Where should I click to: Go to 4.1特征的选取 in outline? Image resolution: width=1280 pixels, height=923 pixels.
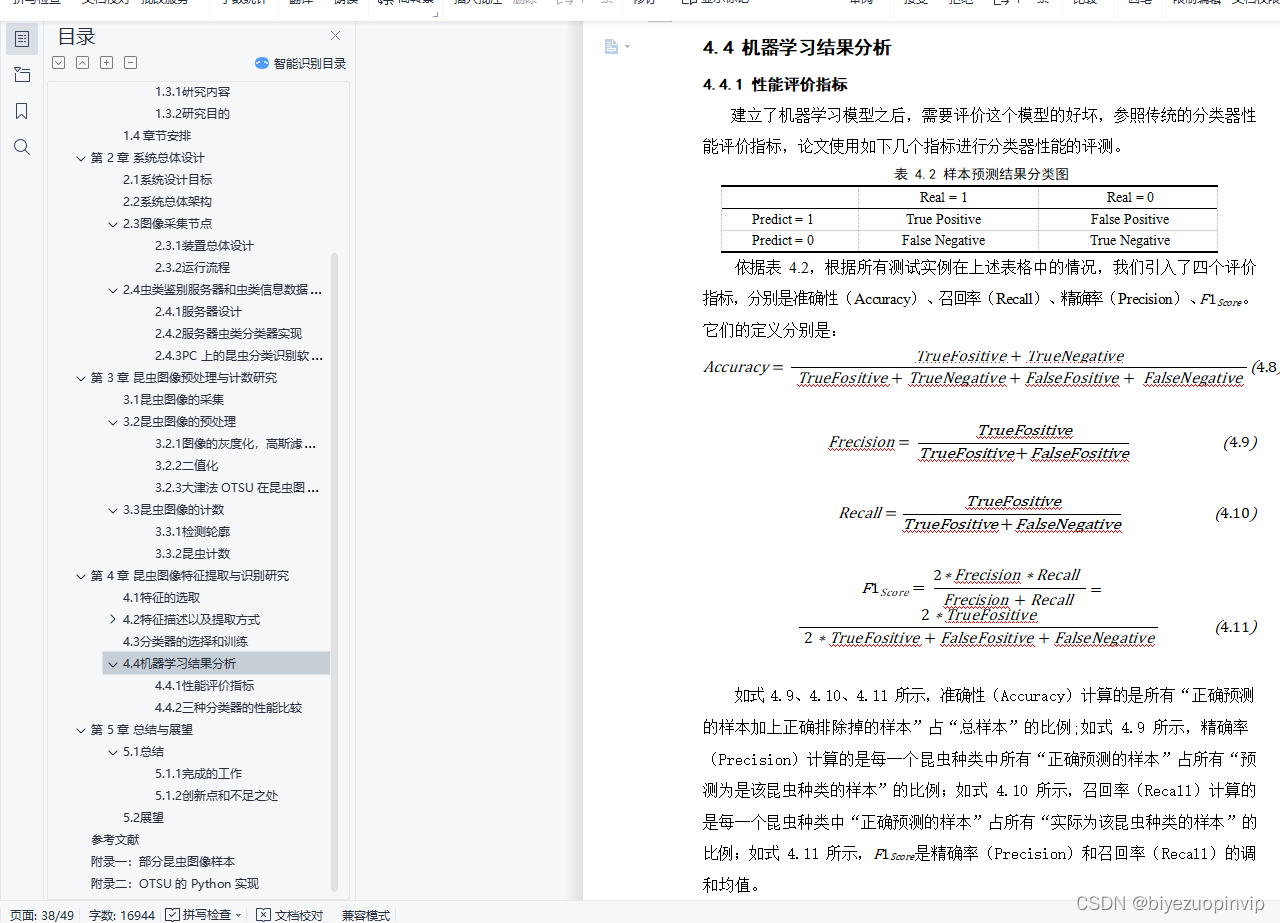tap(161, 598)
